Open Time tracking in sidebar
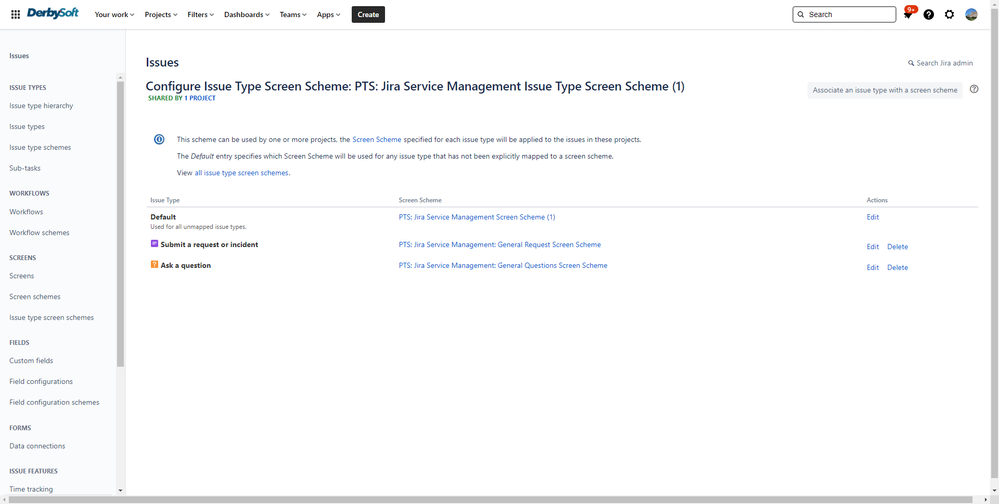The width and height of the screenshot is (999, 504). [x=31, y=489]
